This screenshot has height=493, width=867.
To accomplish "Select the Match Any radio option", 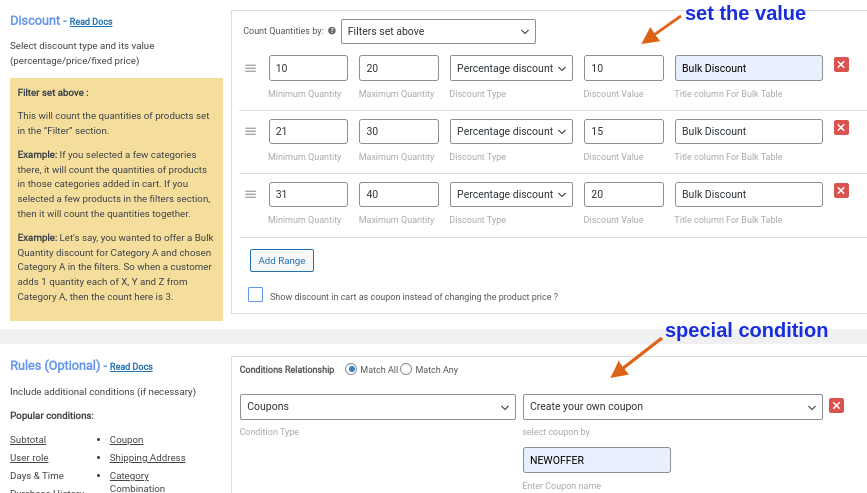I will 406,370.
